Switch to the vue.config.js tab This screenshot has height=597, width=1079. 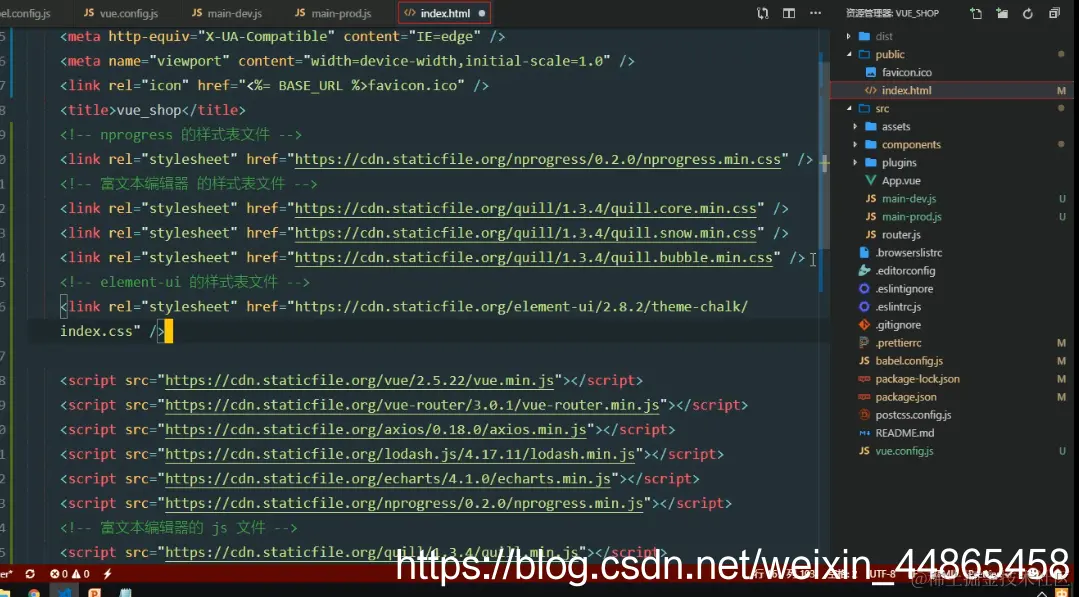120,13
